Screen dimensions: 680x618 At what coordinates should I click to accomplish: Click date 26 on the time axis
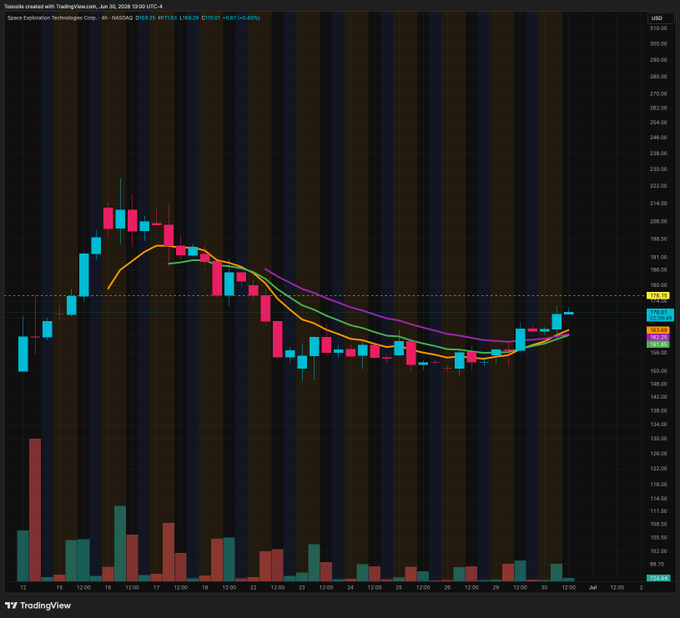click(x=448, y=588)
